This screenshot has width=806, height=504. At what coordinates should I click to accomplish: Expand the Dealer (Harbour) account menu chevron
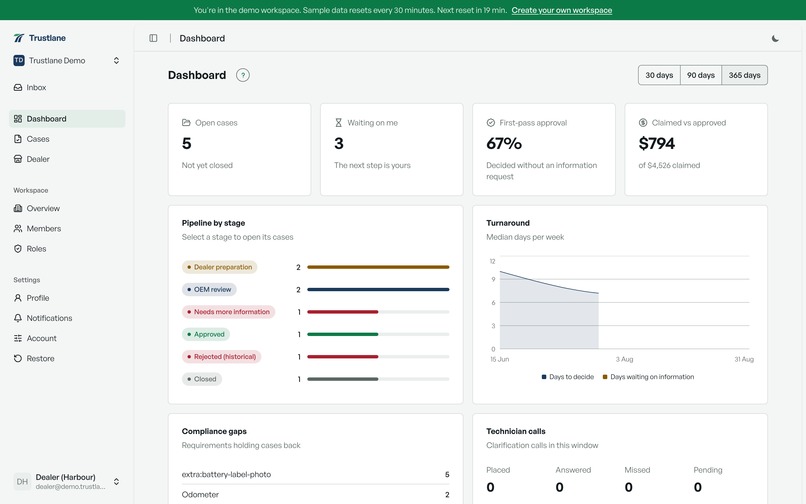point(116,481)
